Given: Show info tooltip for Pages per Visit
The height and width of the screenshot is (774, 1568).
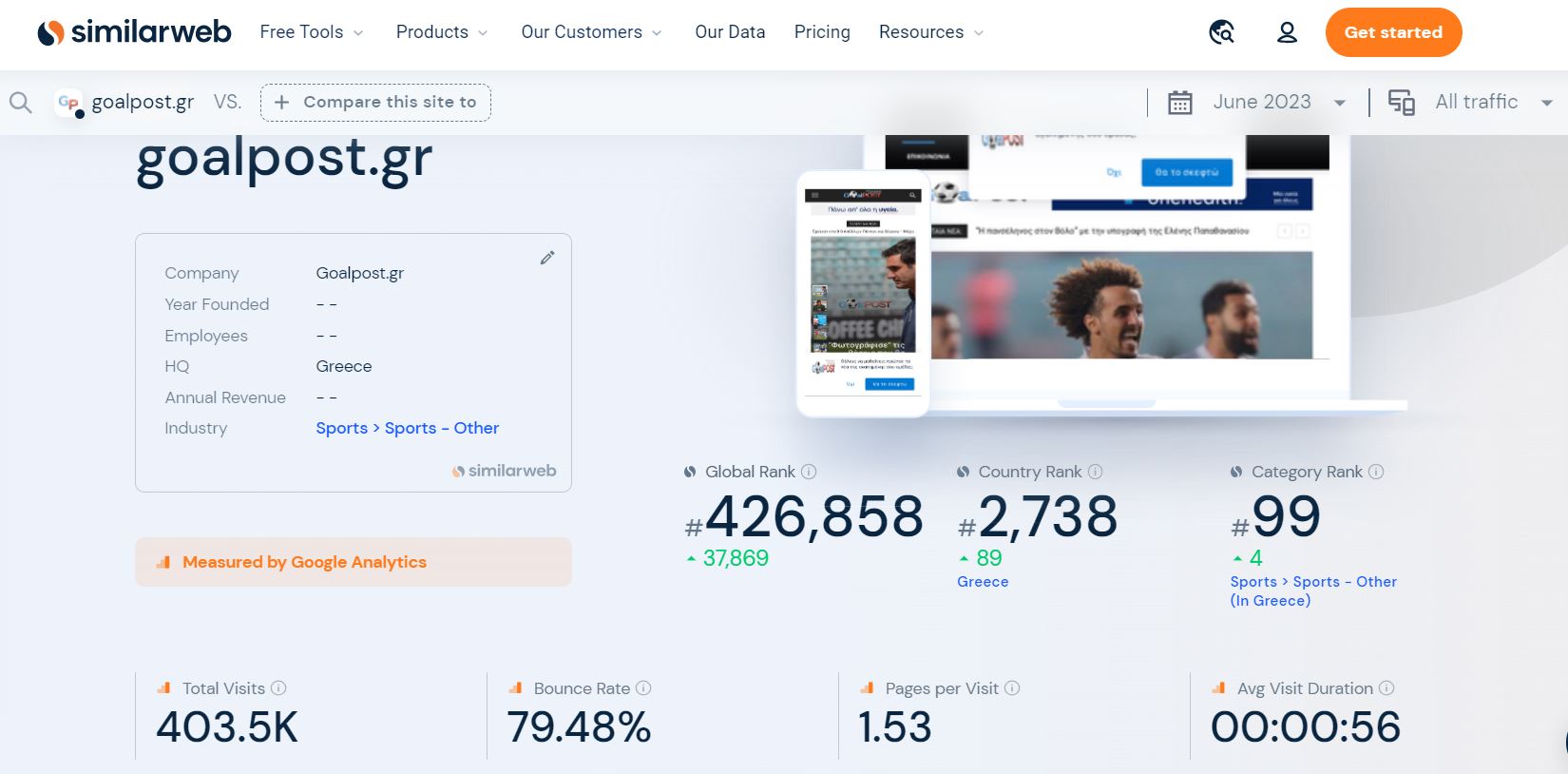Looking at the screenshot, I should 1012,688.
